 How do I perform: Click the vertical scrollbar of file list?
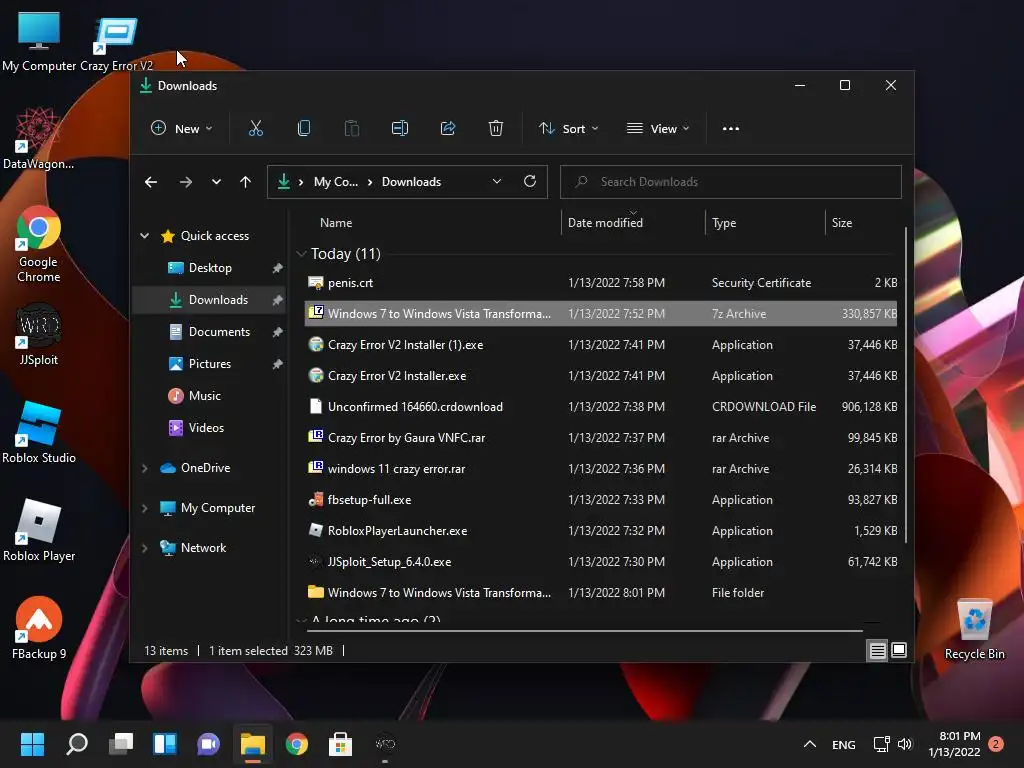coord(905,385)
